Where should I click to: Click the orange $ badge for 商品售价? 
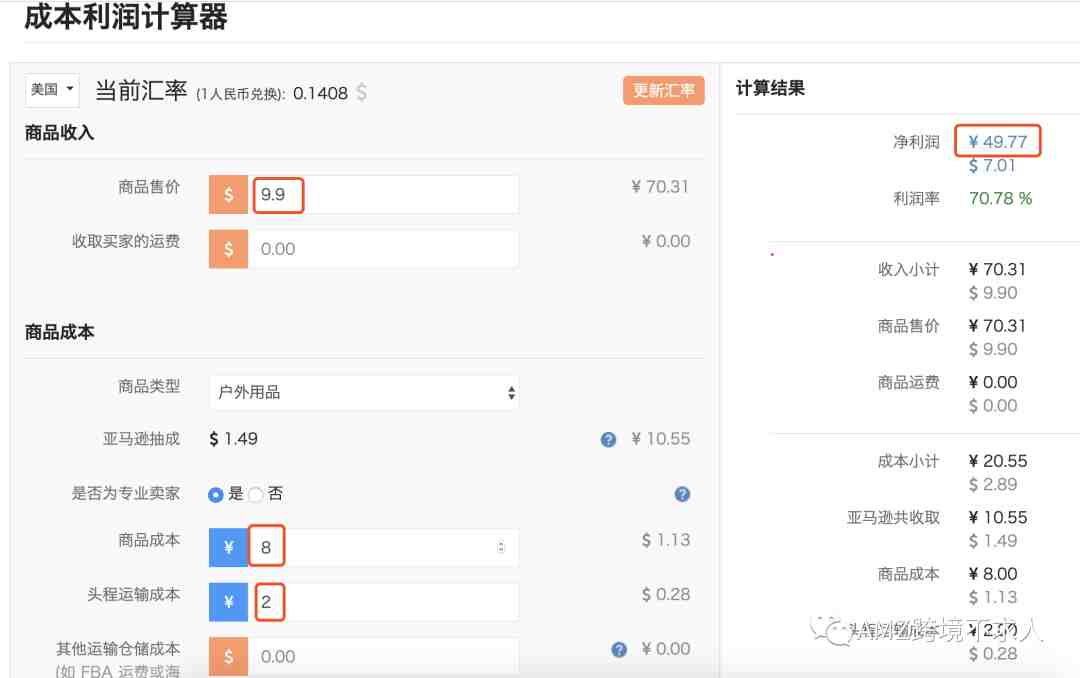(228, 195)
